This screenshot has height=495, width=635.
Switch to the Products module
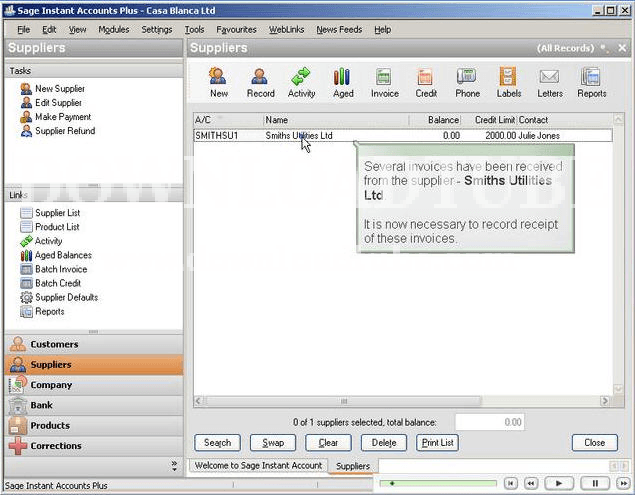[94, 425]
